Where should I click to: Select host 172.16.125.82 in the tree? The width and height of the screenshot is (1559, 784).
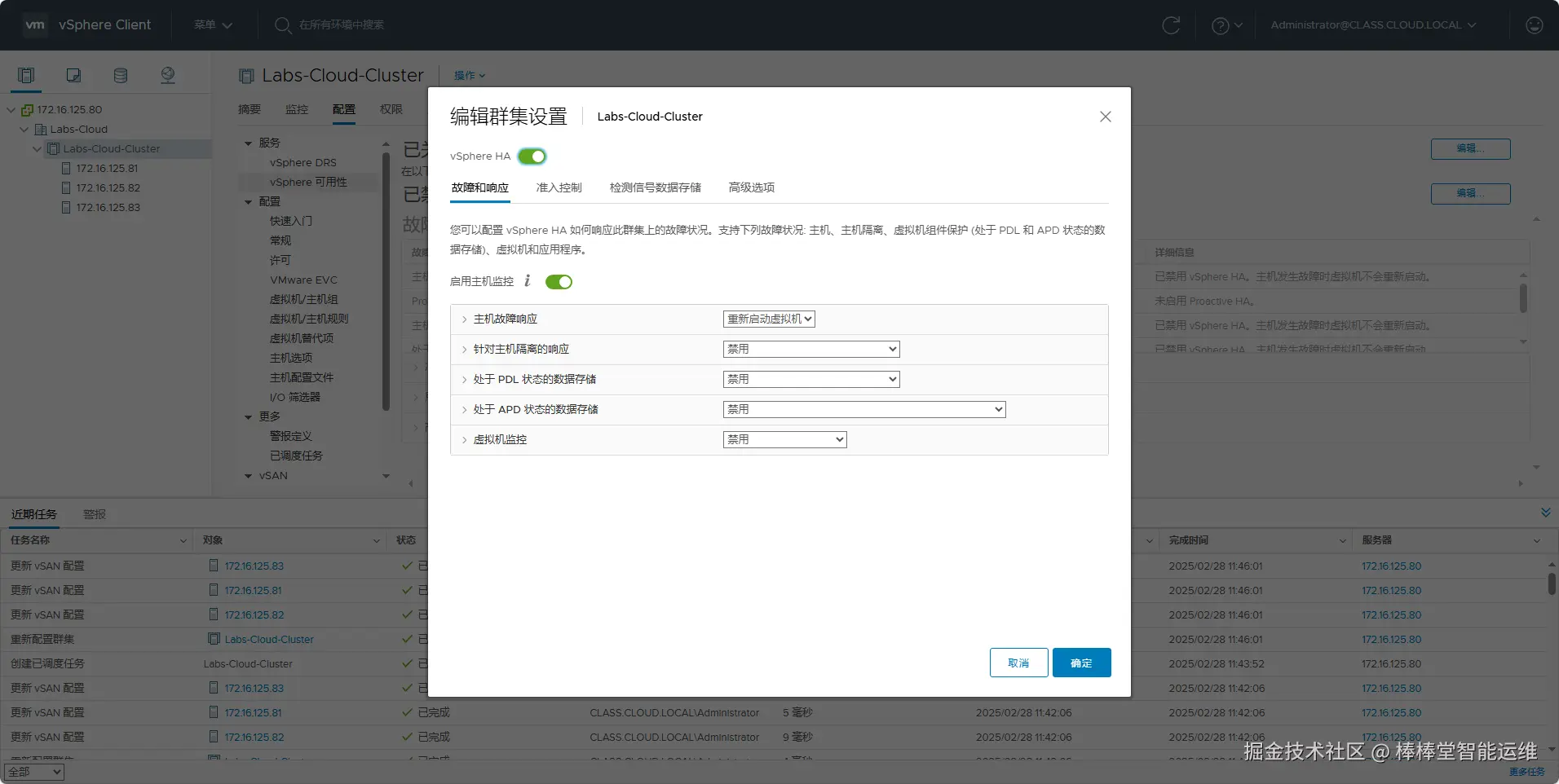pos(108,188)
